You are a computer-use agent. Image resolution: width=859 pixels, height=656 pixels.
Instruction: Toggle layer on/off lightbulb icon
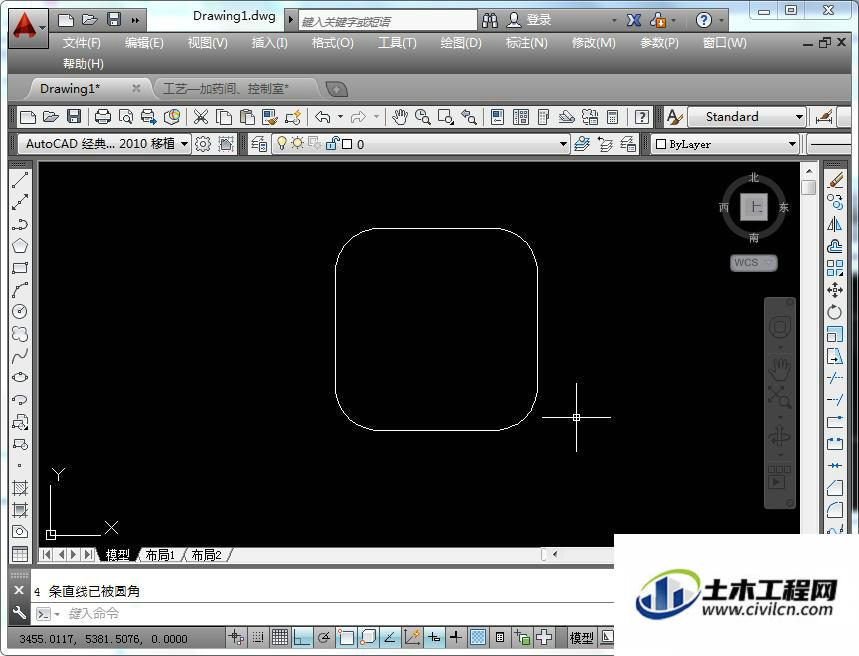click(x=282, y=144)
